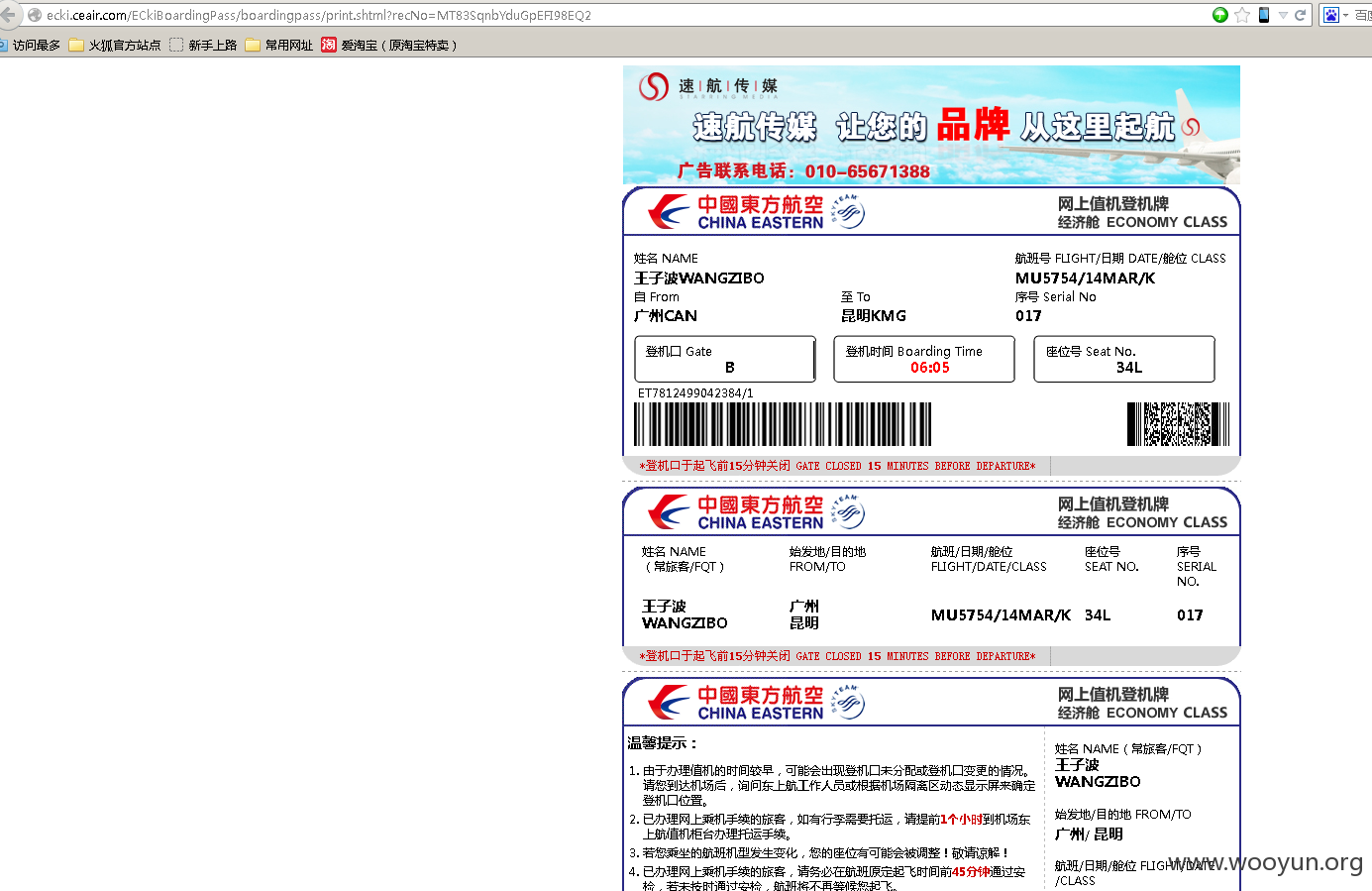Click the first GATE CLOSED 15 MINUTES notice
Viewport: 1372px width, 891px height.
tap(837, 466)
